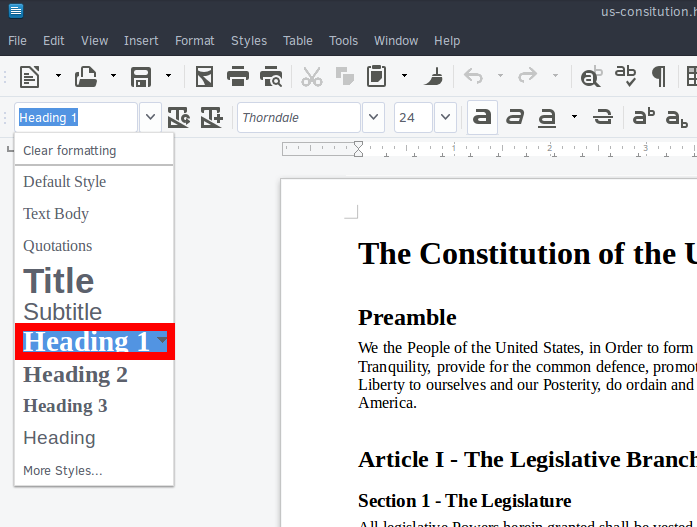
Task: Click the Print icon
Action: click(x=237, y=76)
